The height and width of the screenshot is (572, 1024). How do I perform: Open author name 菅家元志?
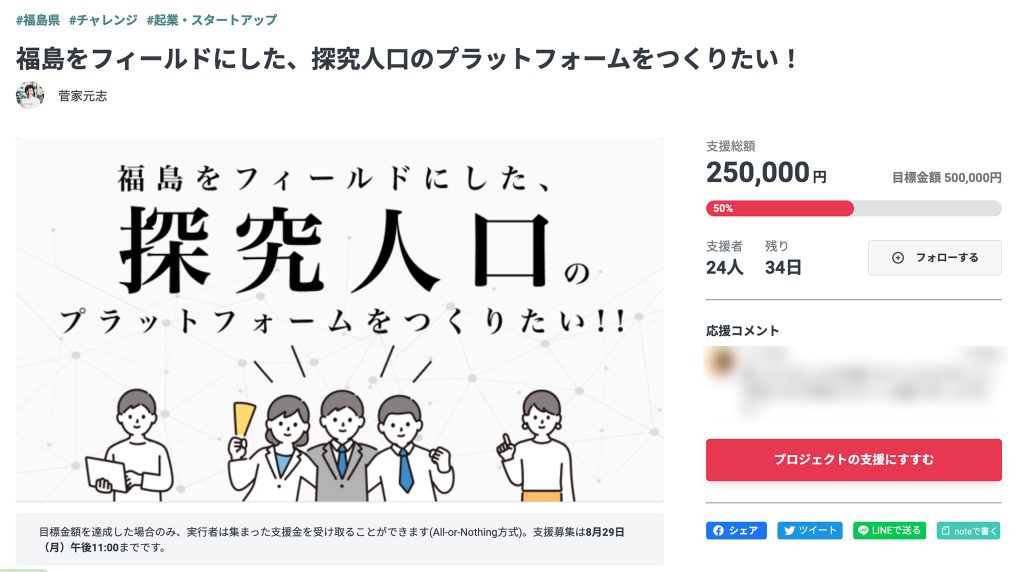(83, 96)
